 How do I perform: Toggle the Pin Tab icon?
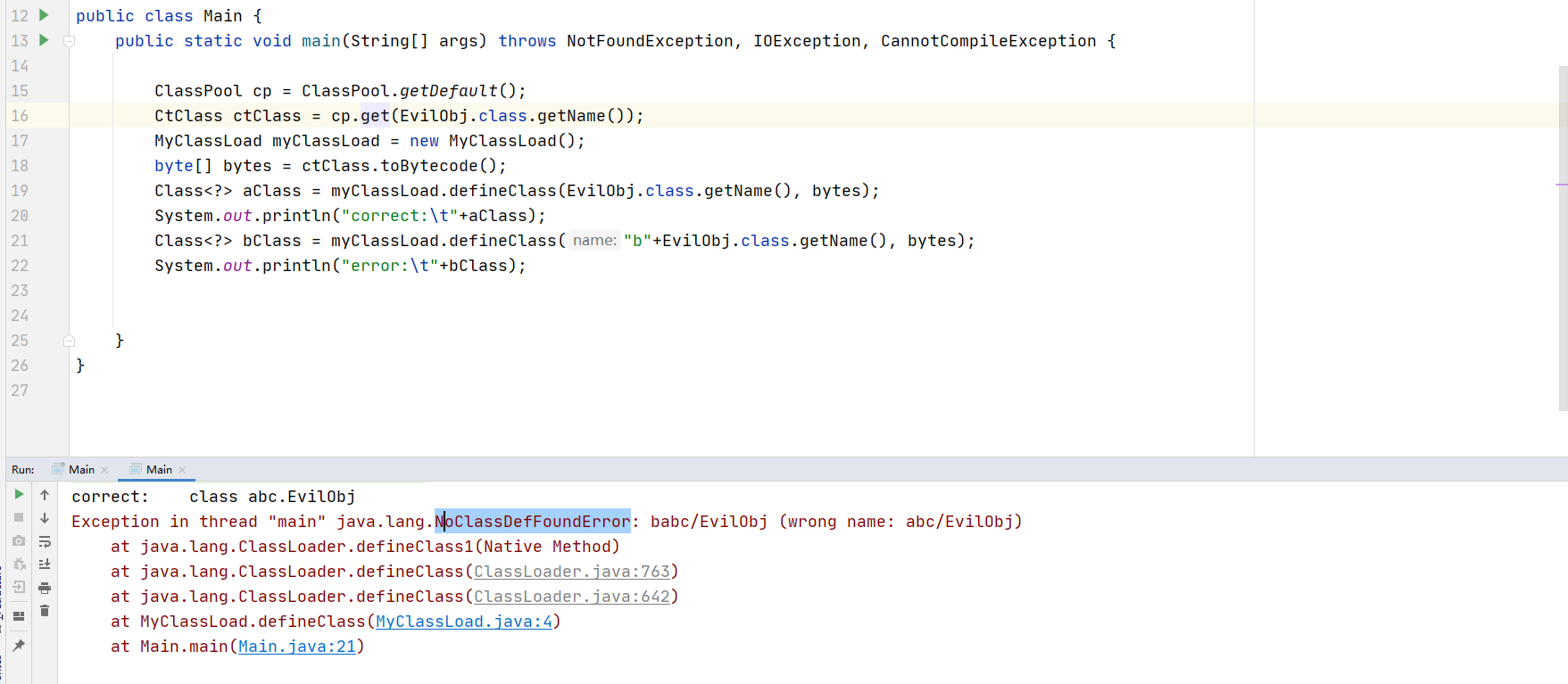point(19,645)
